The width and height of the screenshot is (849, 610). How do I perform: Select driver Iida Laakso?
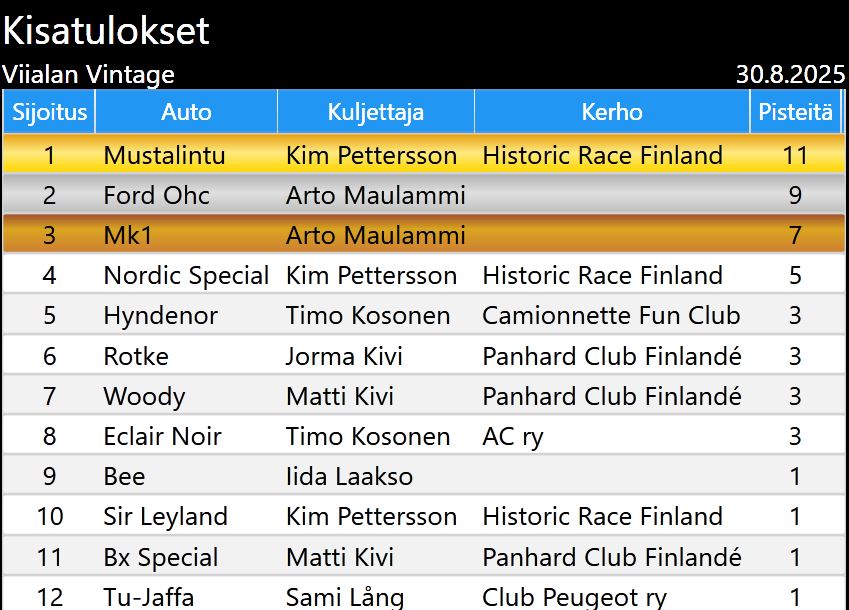click(x=349, y=476)
